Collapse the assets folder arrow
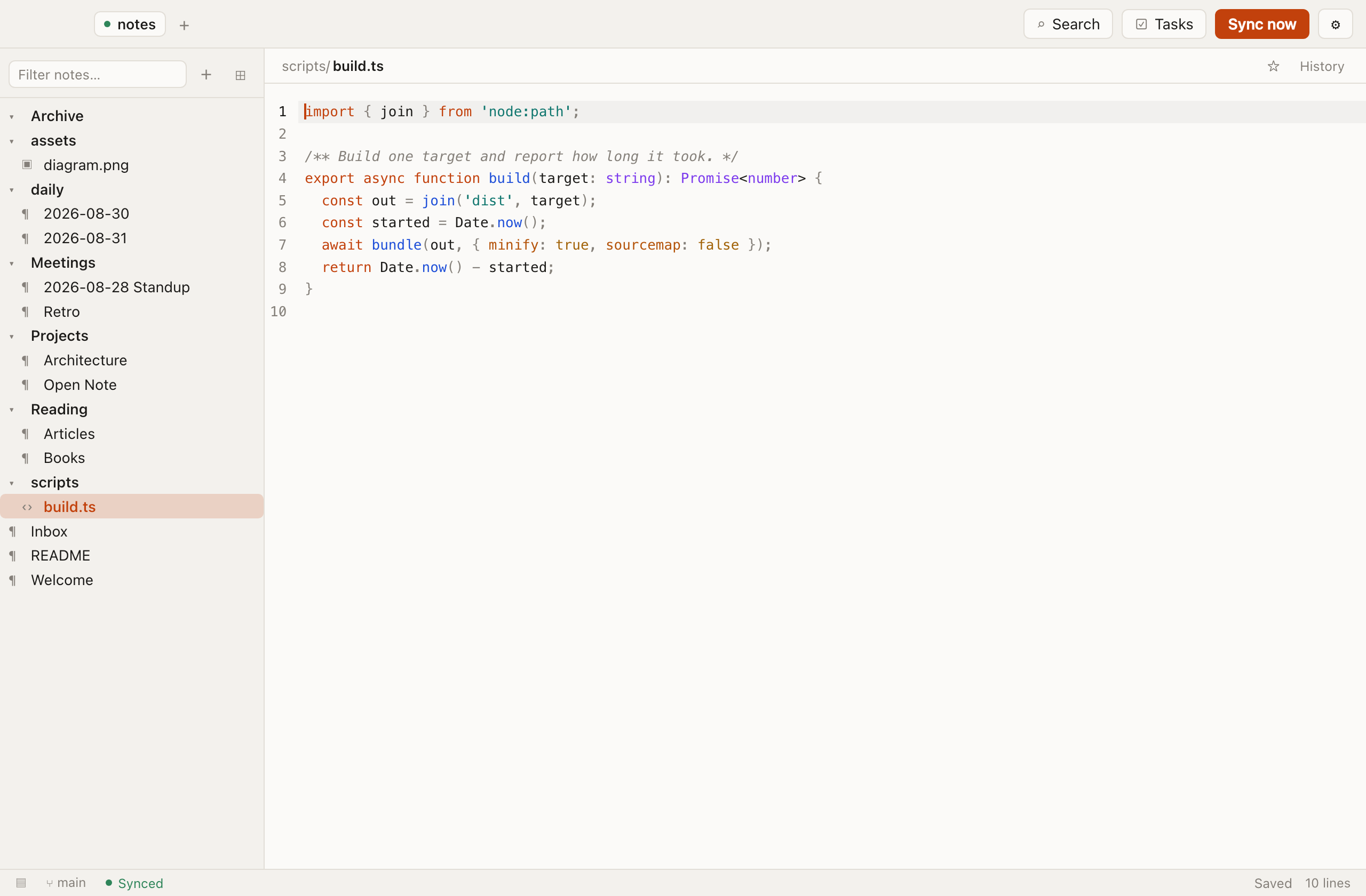Viewport: 1366px width, 896px height. click(x=12, y=141)
